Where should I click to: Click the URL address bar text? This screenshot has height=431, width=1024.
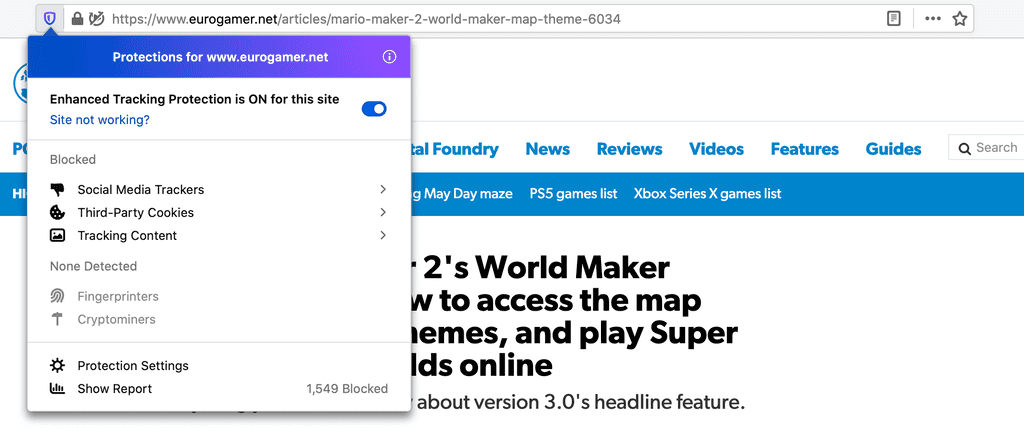pyautogui.click(x=366, y=19)
